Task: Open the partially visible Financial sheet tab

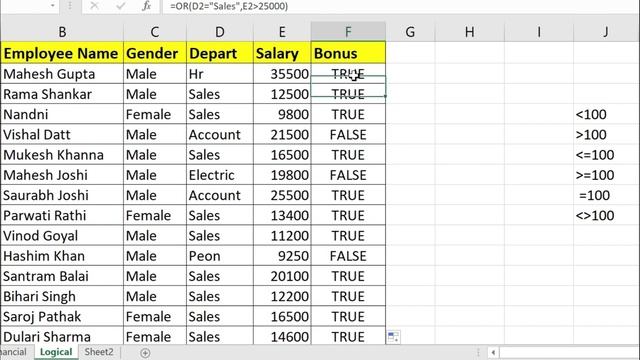Action: click(x=14, y=352)
